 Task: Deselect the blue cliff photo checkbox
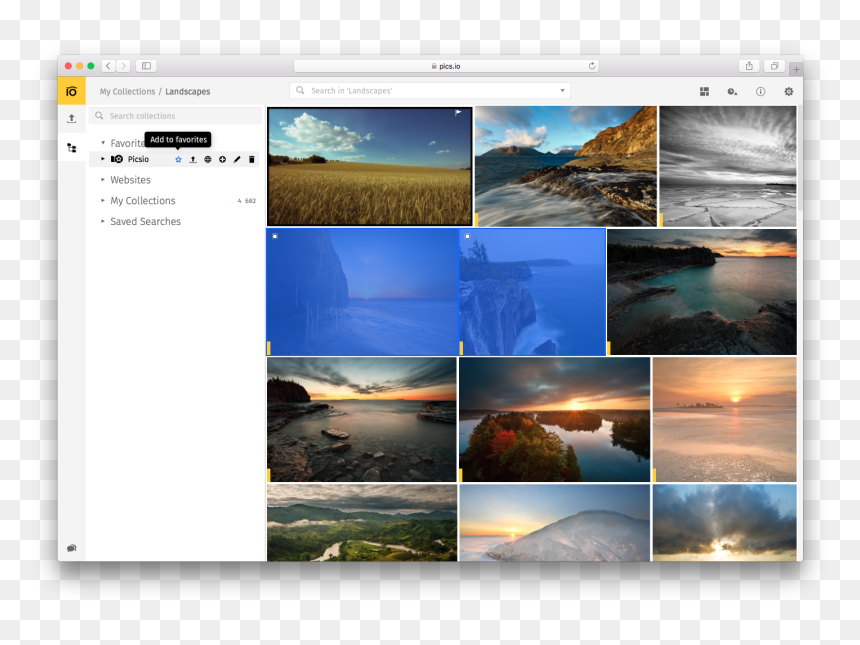(467, 236)
